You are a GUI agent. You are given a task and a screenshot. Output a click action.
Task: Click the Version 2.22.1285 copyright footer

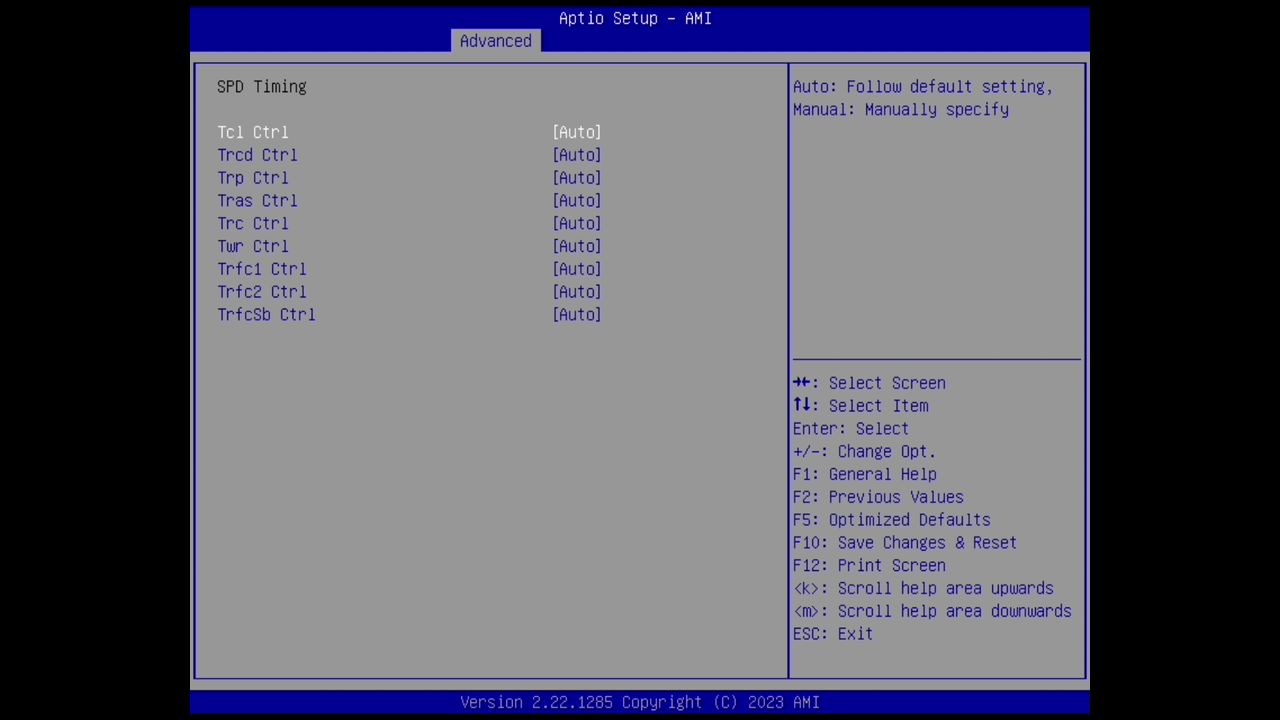(x=640, y=702)
